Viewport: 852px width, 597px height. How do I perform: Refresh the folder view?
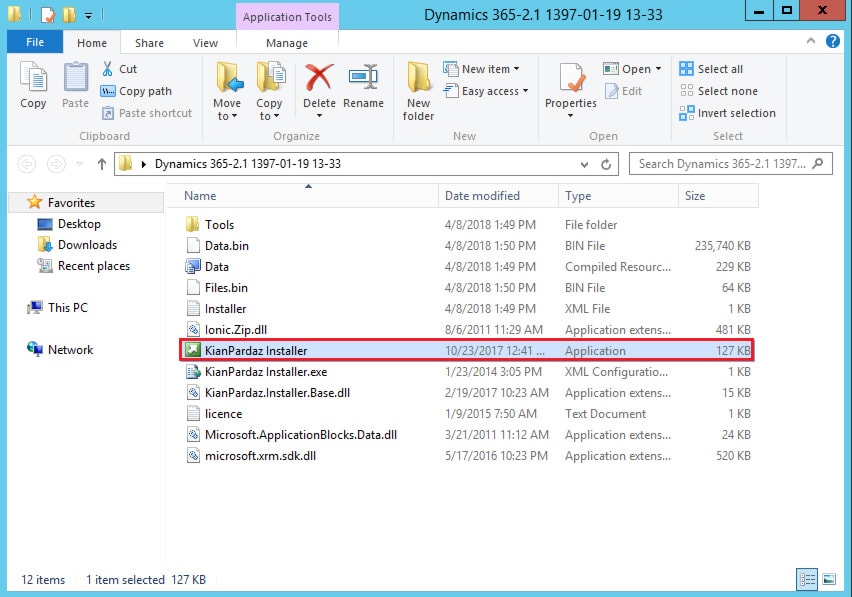coord(606,164)
